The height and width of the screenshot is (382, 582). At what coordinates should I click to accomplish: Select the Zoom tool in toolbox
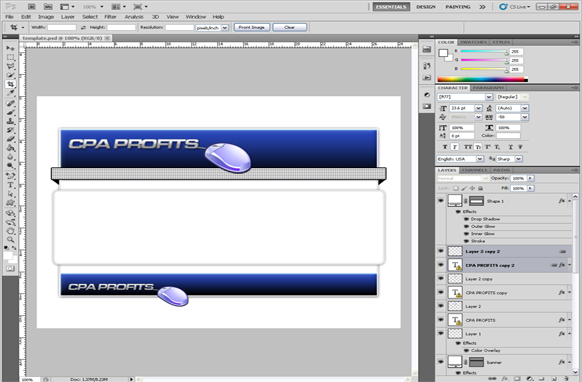pos(10,240)
